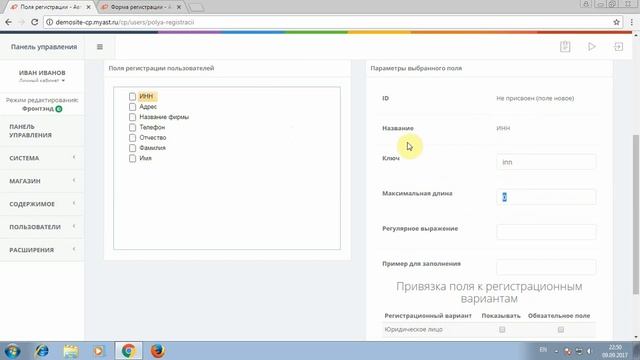Bookmark page with the star icon
This screenshot has width=640, height=360.
click(x=616, y=22)
